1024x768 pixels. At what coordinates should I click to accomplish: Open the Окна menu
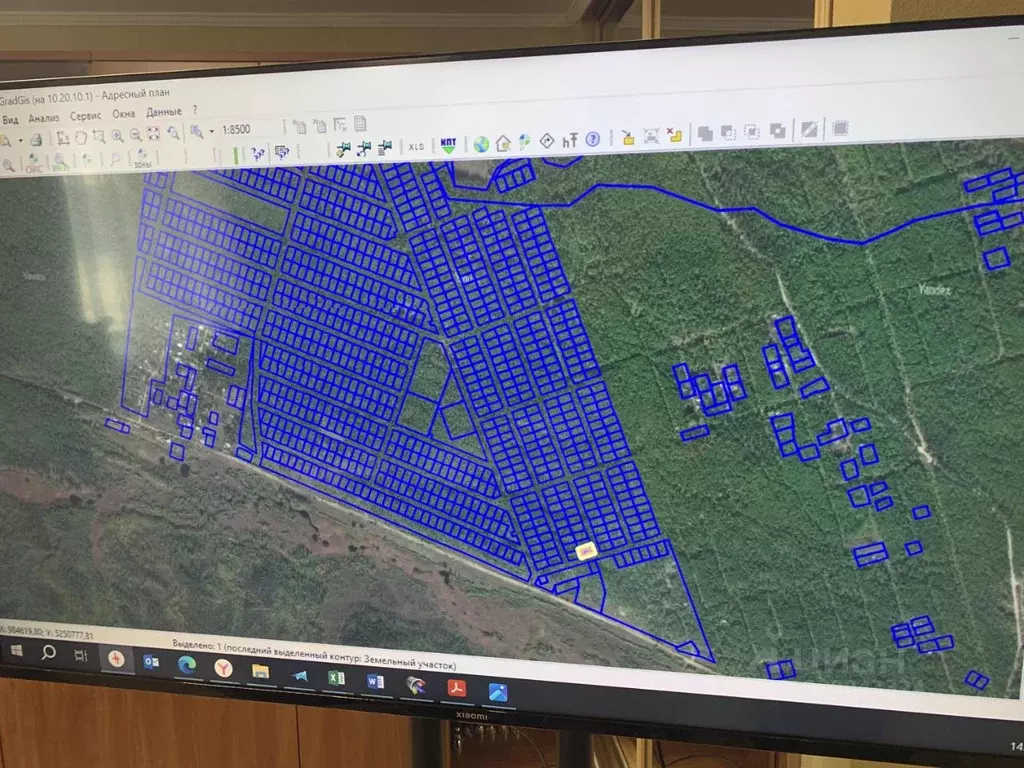123,114
